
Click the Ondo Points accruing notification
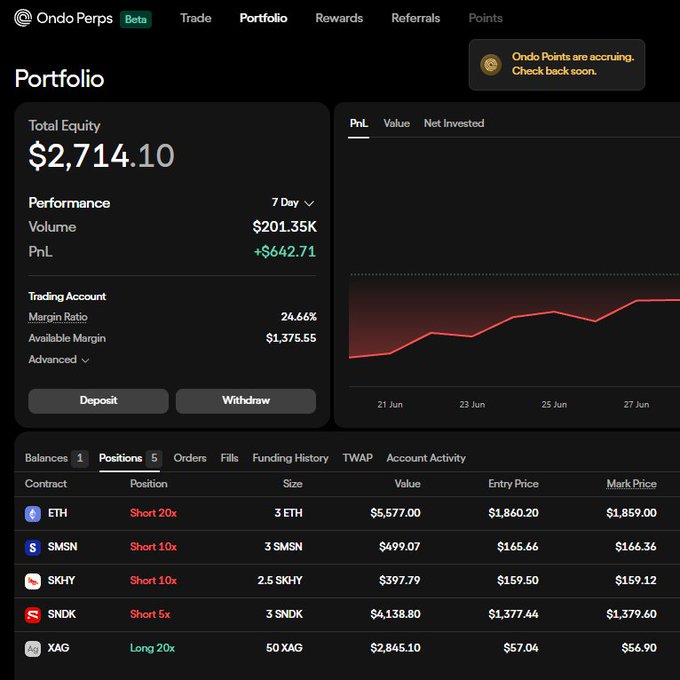point(557,65)
